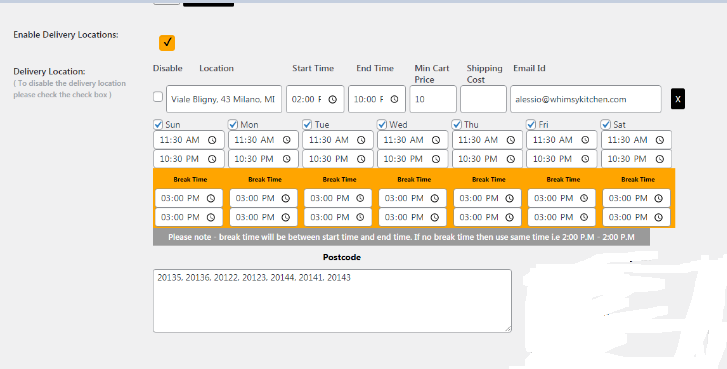This screenshot has height=369, width=727.
Task: Click the Delivery Location: label
Action: (49, 71)
